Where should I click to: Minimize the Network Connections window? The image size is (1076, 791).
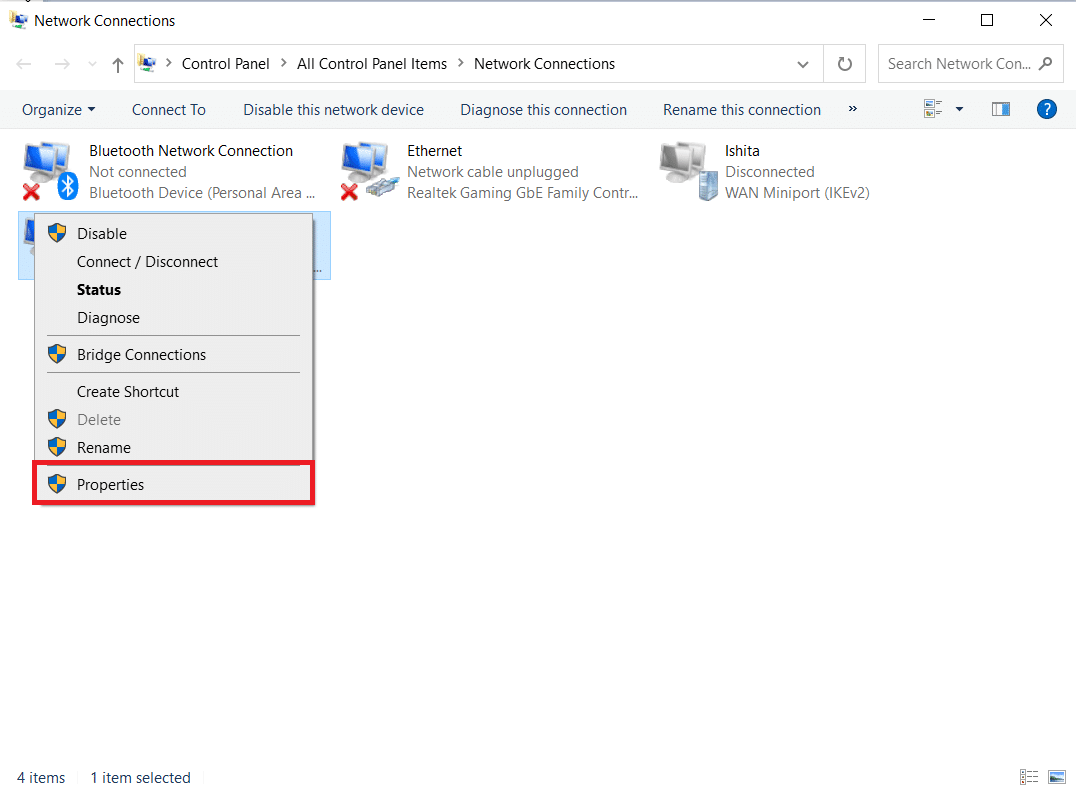pos(928,20)
